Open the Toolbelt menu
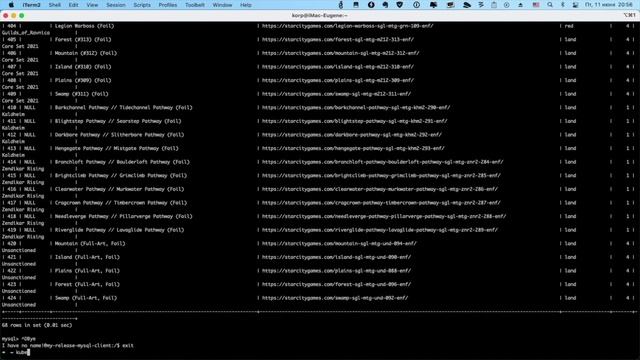Image resolution: width=640 pixels, height=360 pixels. click(195, 5)
